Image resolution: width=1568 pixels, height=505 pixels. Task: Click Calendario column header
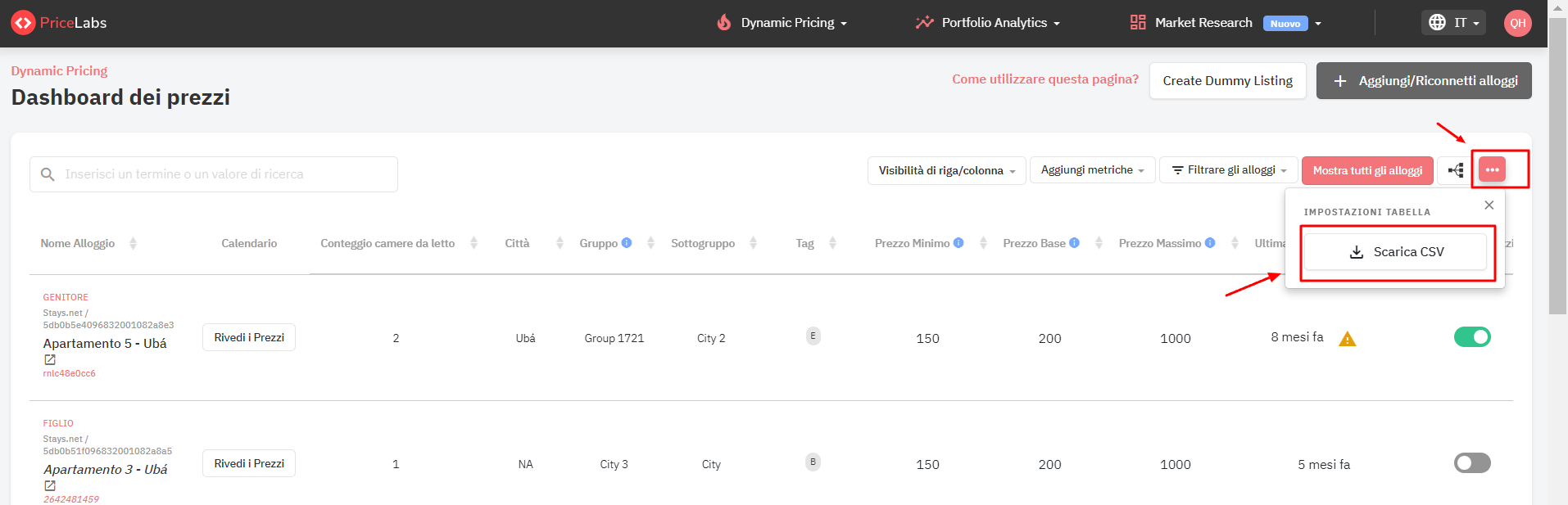[x=249, y=243]
